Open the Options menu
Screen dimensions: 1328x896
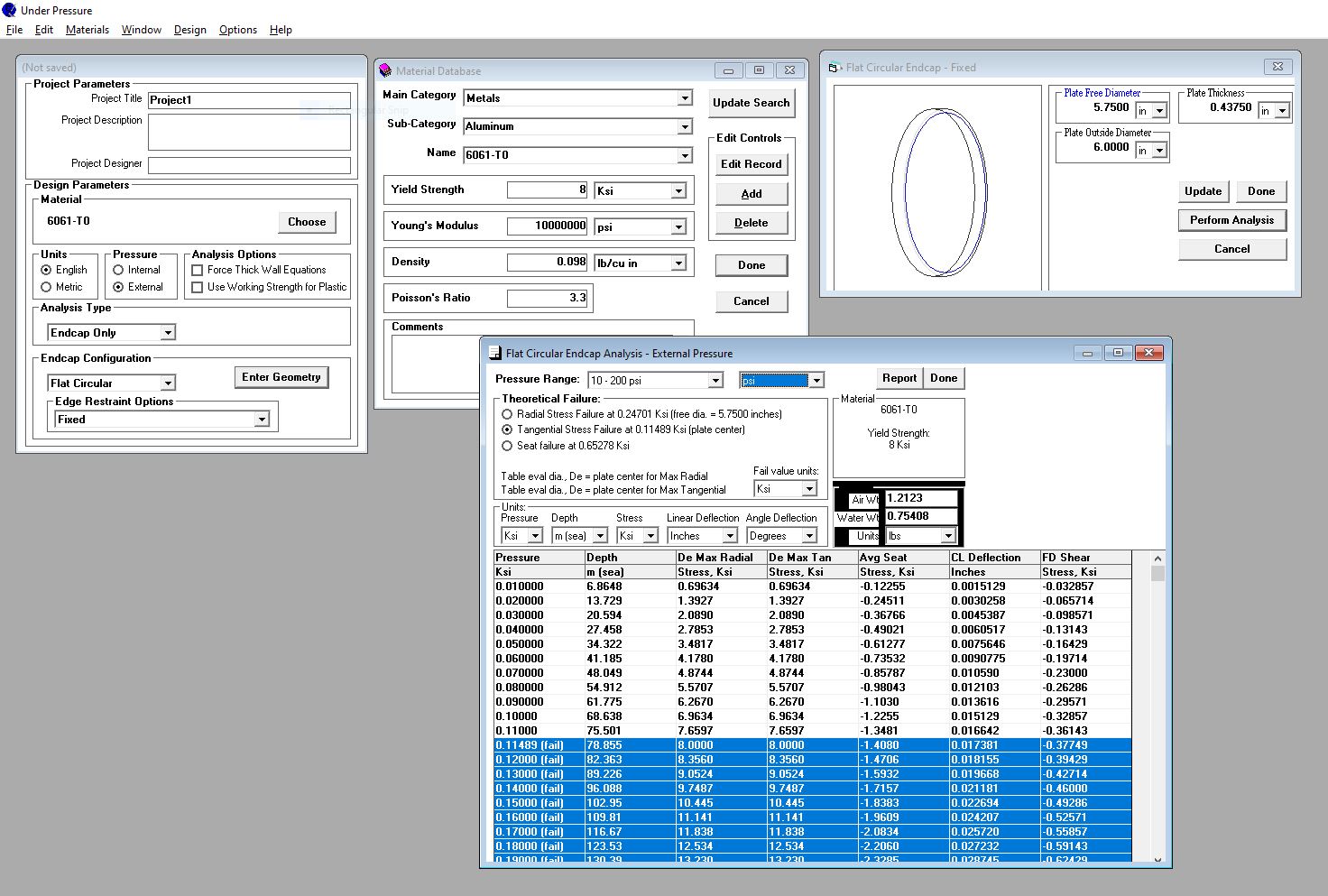(x=238, y=30)
